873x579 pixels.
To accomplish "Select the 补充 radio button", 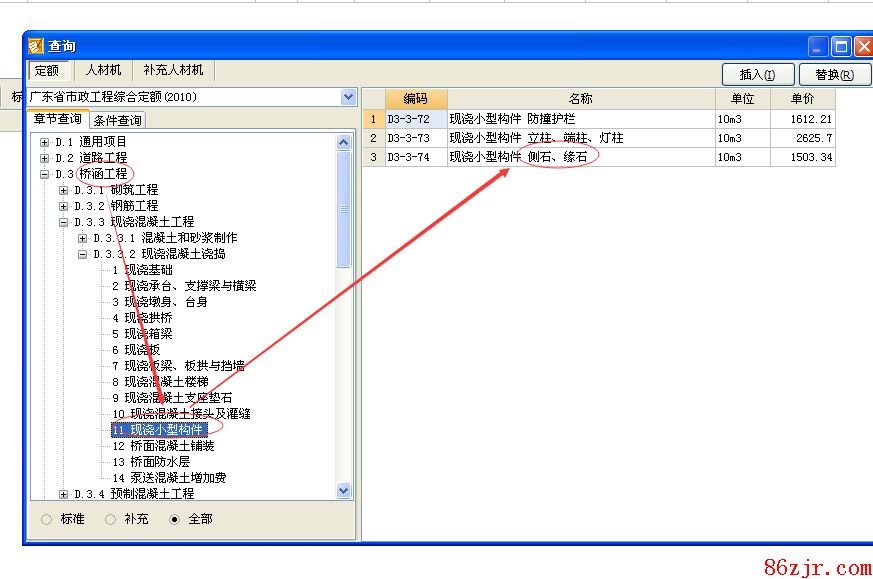I will 110,520.
